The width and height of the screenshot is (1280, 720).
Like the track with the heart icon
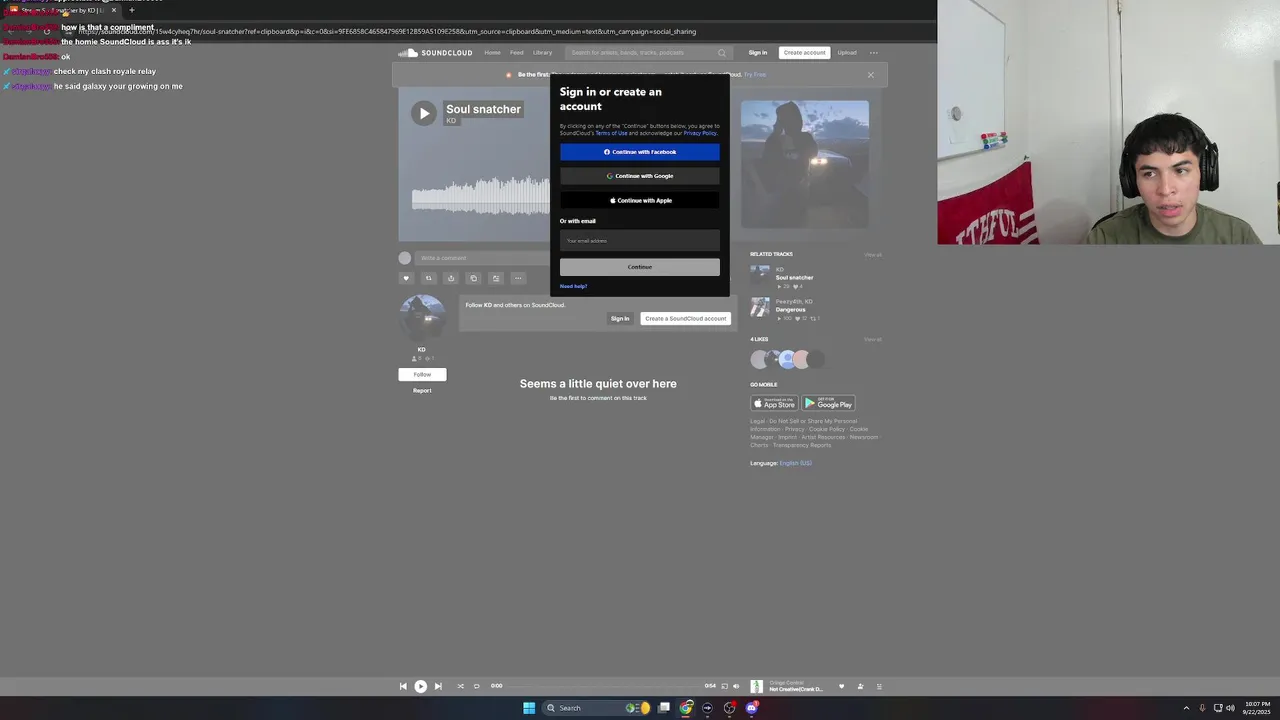(406, 278)
